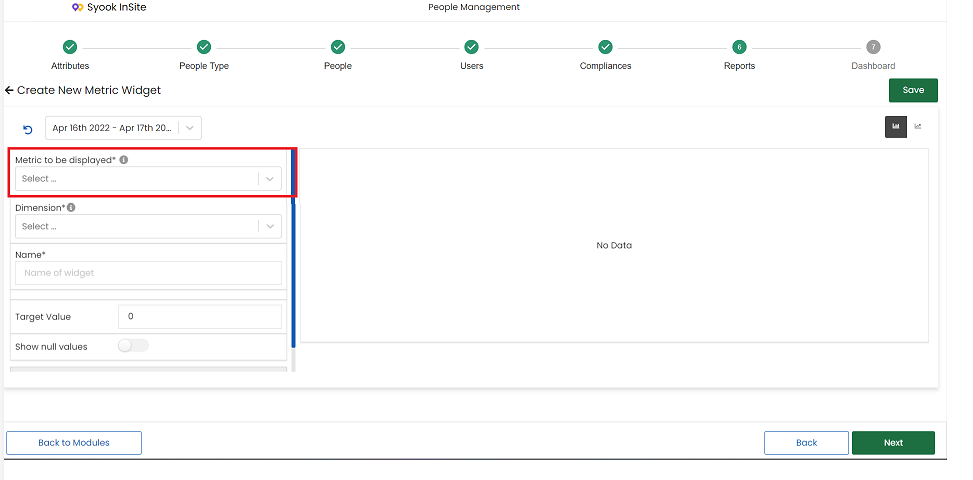973x480 pixels.
Task: Click info icon next to Metric to be displayed
Action: [x=123, y=159]
